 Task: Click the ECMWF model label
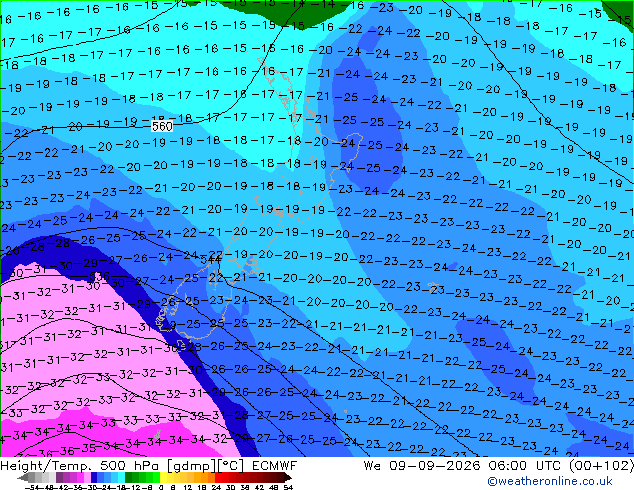275,466
